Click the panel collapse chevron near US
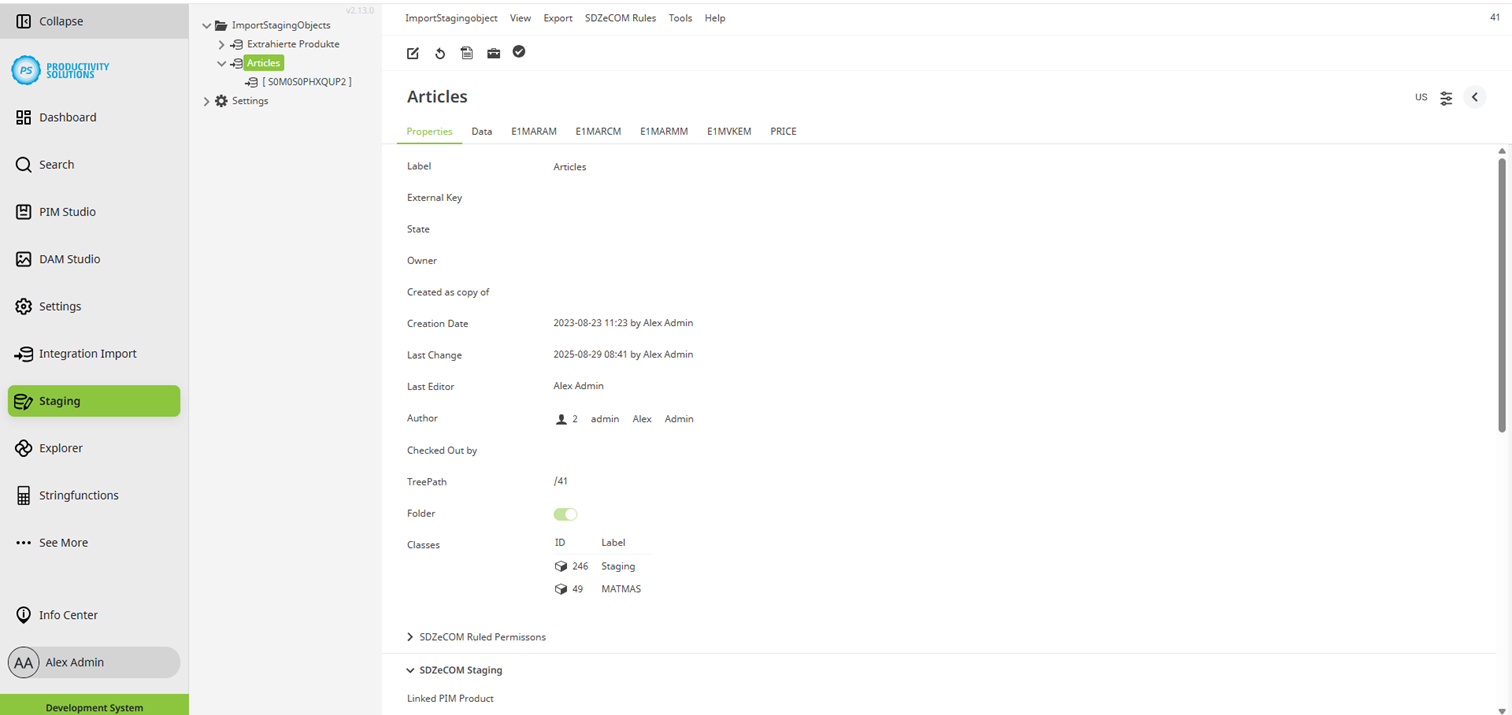This screenshot has height=715, width=1512. (x=1475, y=97)
